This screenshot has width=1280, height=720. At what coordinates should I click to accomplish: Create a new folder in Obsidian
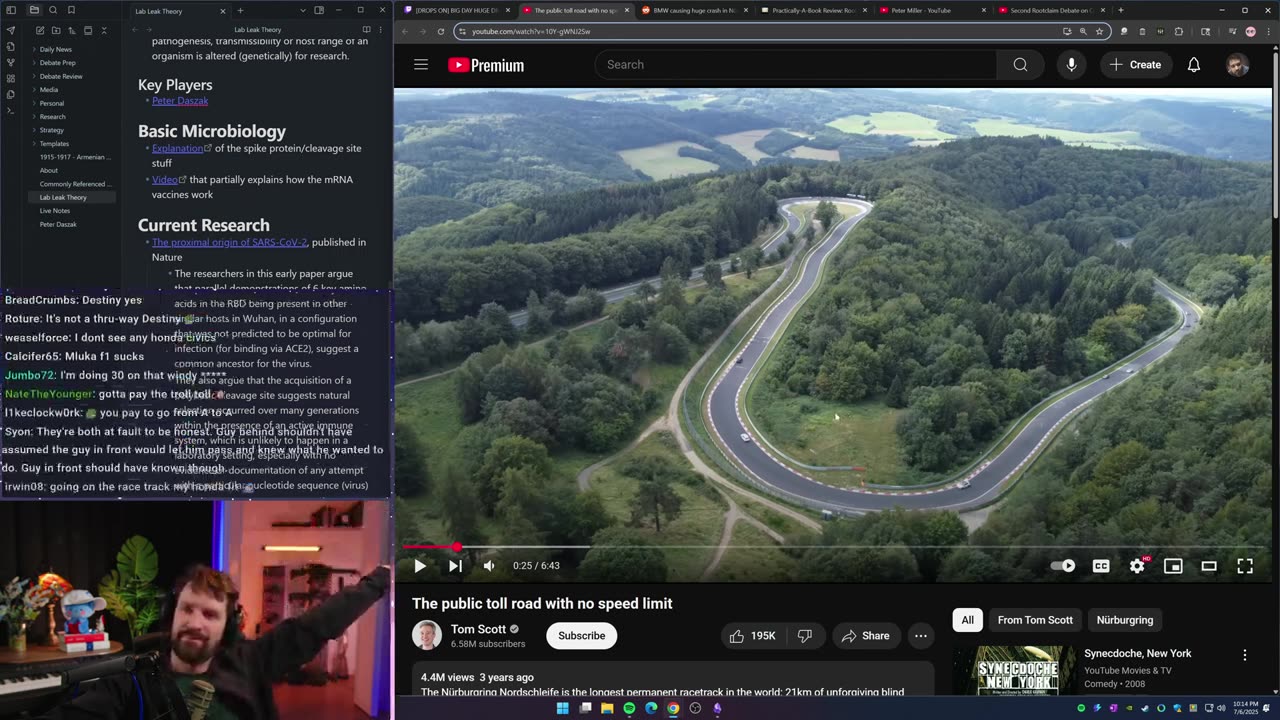(56, 30)
